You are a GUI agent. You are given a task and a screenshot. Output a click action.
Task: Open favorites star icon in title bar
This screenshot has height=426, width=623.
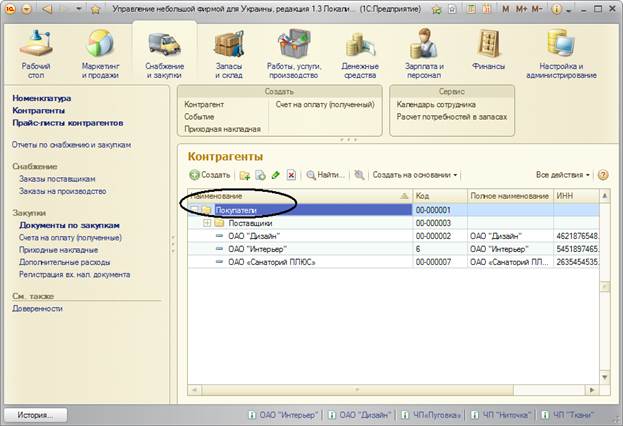click(95, 9)
